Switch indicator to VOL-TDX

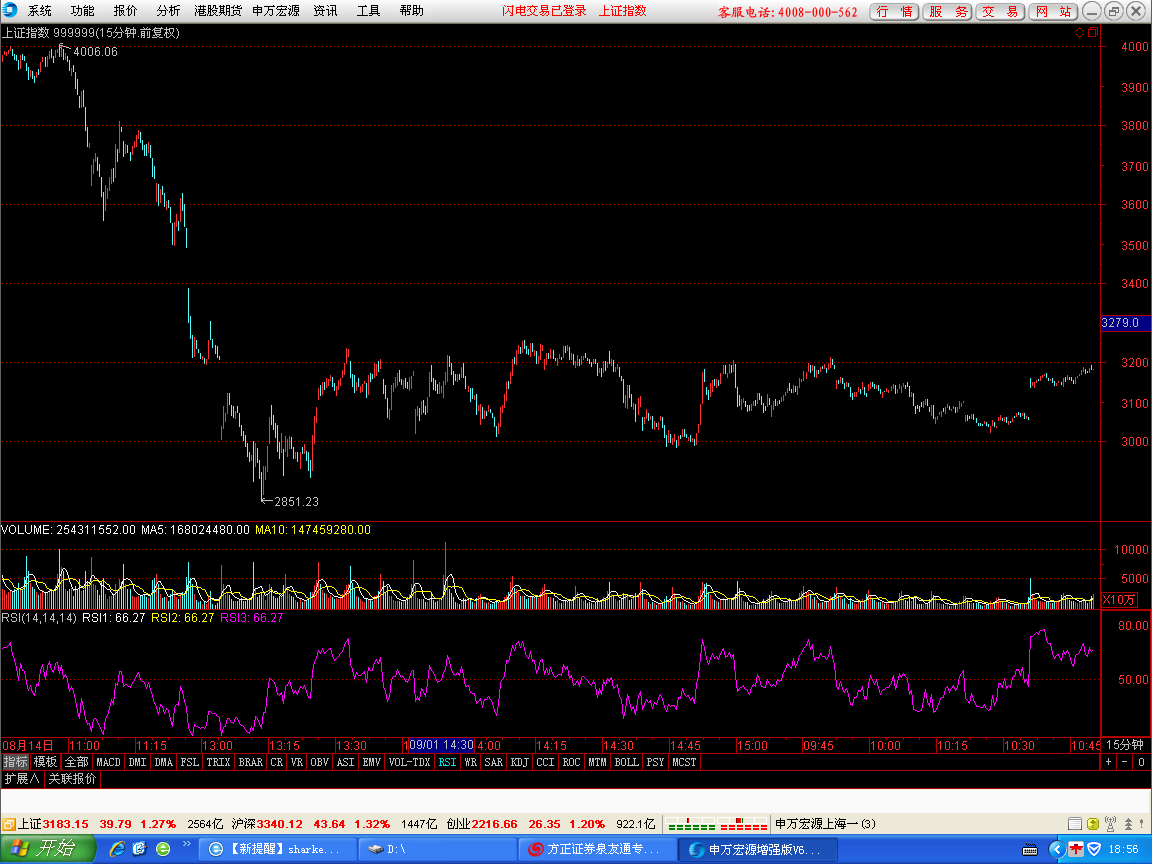click(x=409, y=762)
